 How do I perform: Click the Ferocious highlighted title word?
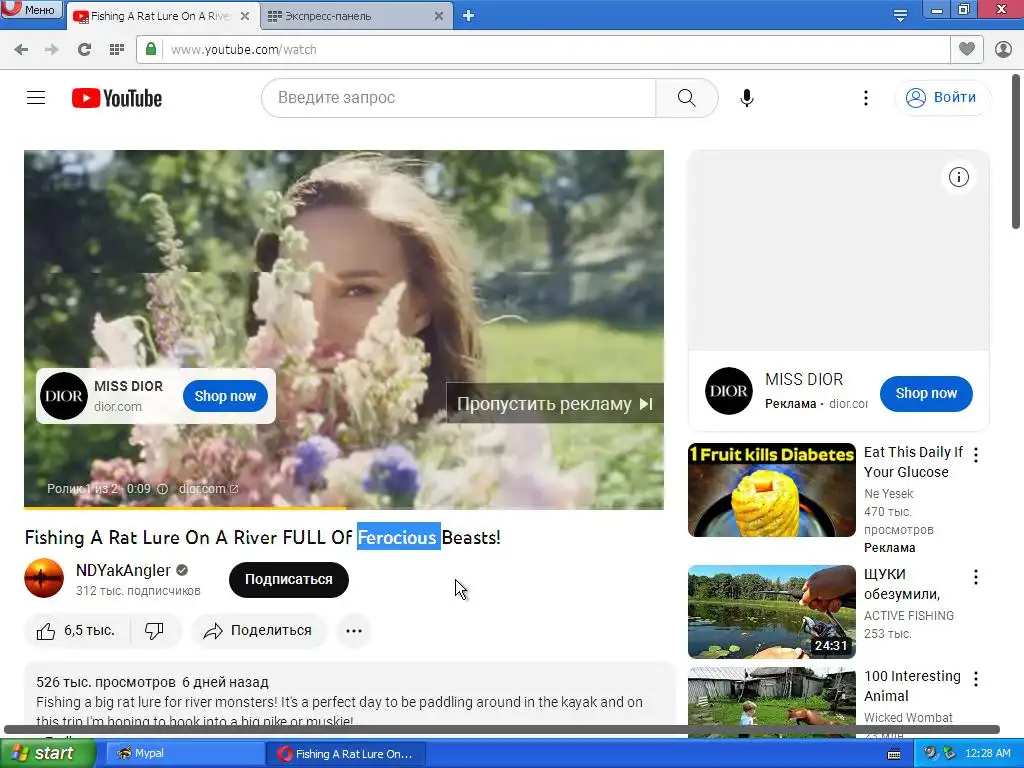pos(398,537)
